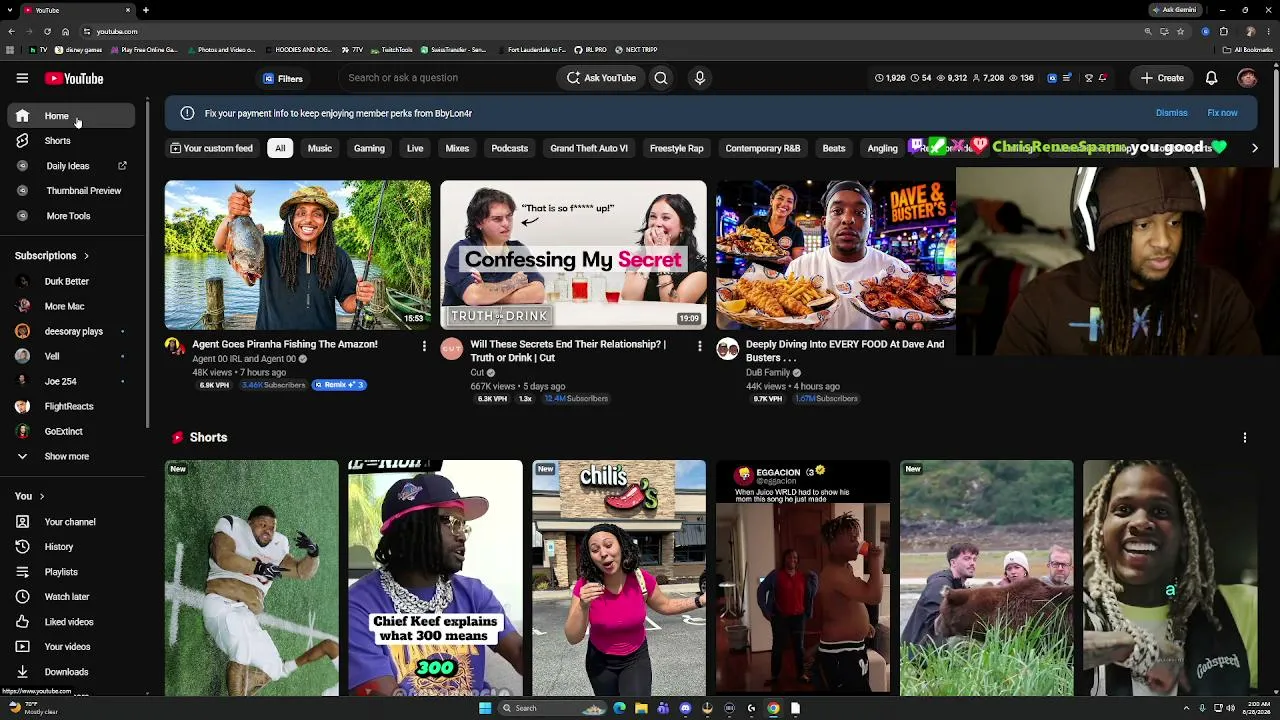Select the Gaming filter chip

pos(369,148)
